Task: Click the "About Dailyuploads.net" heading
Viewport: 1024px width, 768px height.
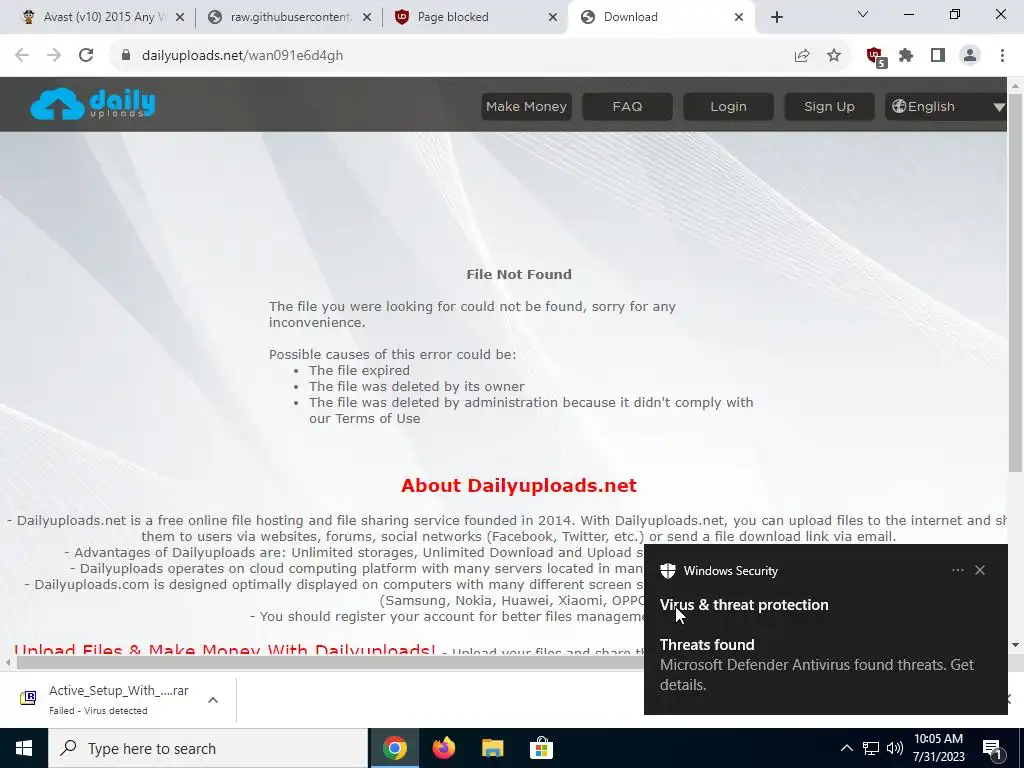Action: [x=519, y=486]
